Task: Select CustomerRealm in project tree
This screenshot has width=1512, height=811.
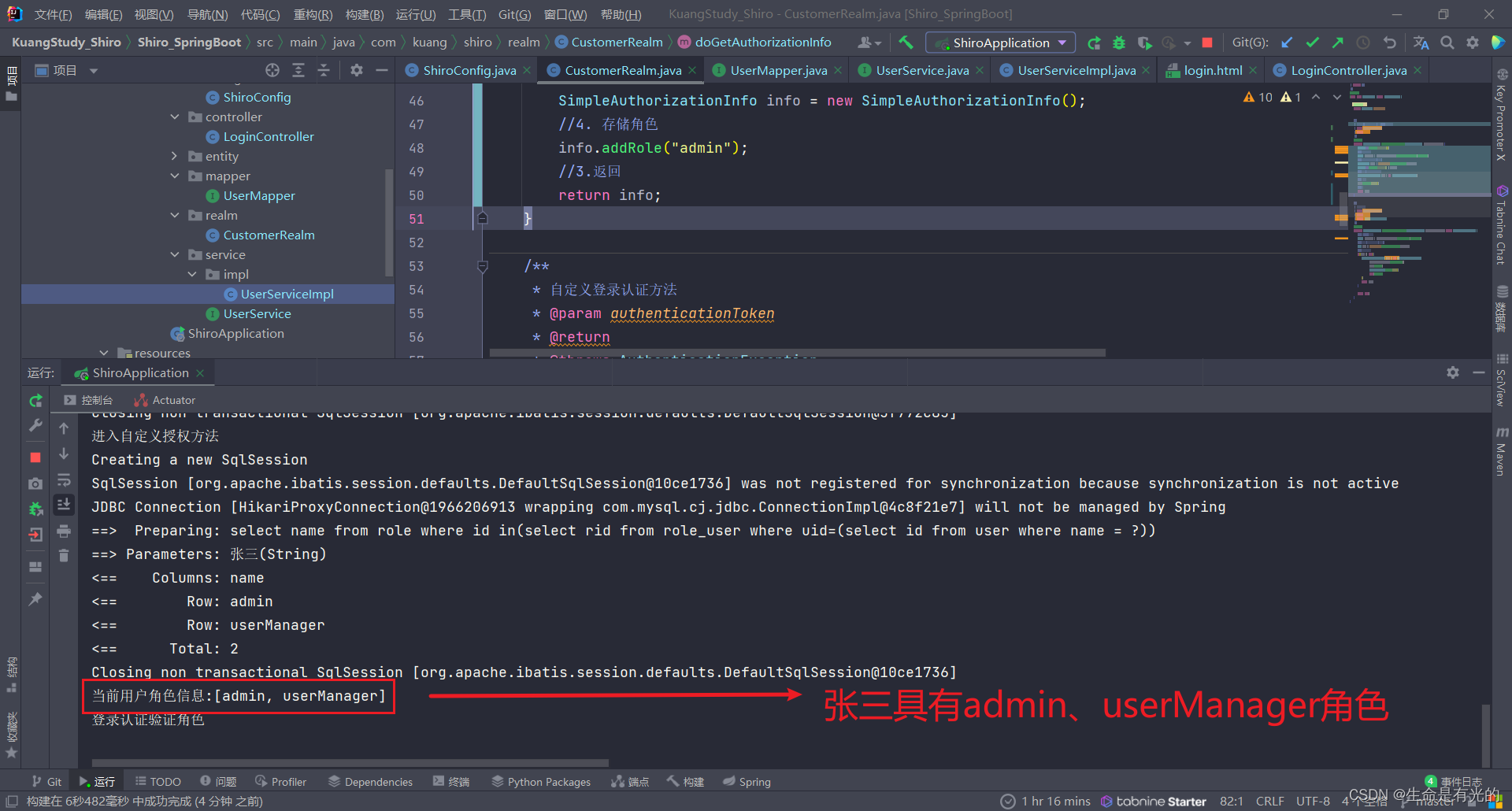Action: click(269, 235)
